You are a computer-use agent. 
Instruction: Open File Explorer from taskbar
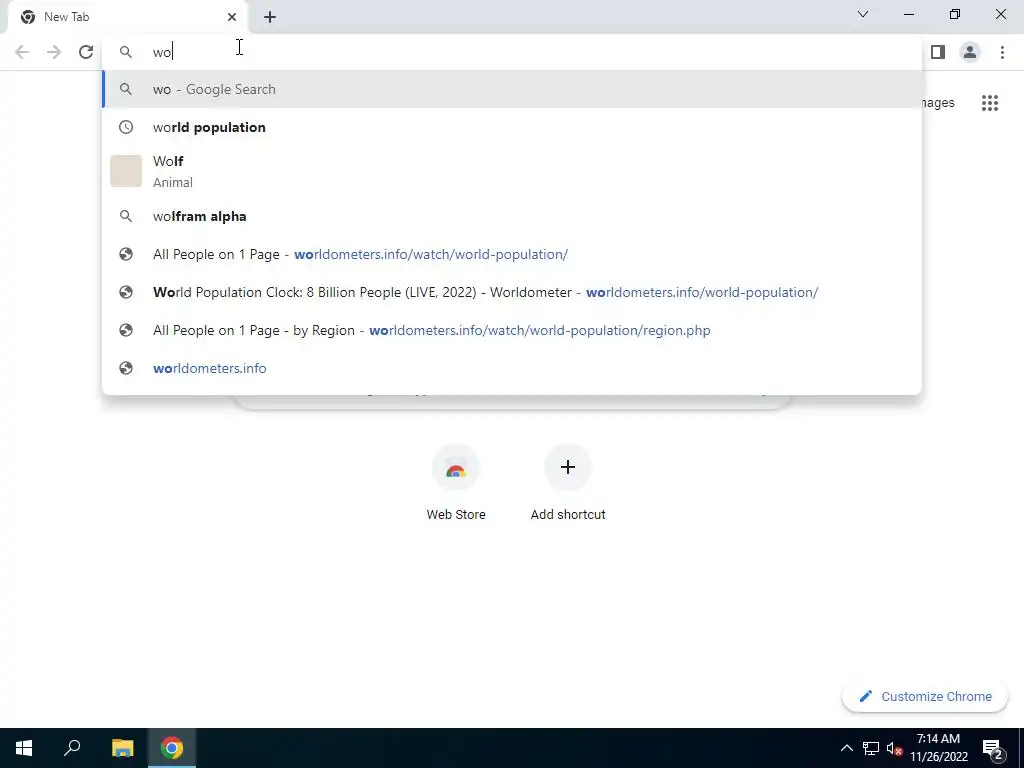(122, 748)
